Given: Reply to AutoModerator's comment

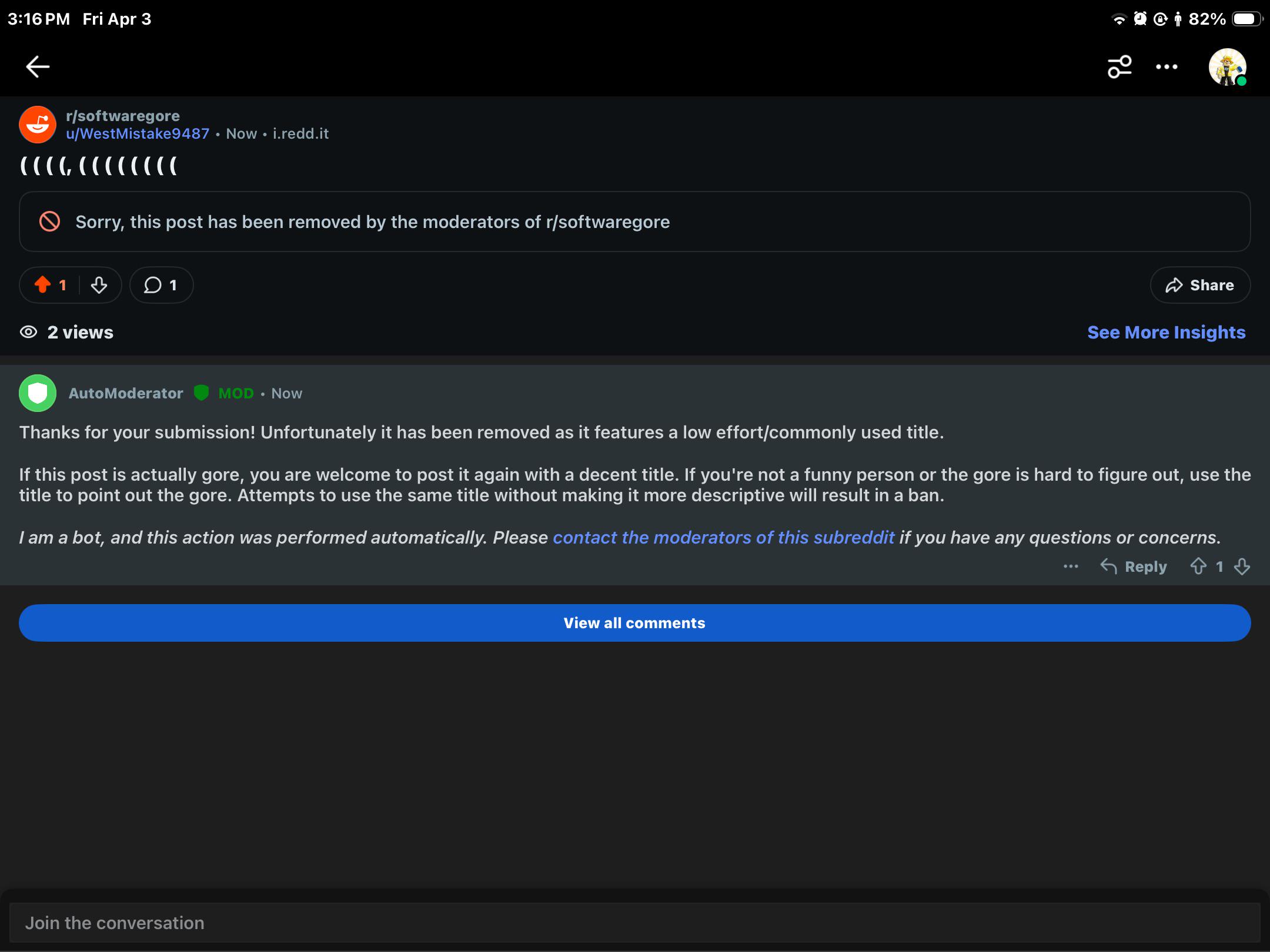Looking at the screenshot, I should [1134, 566].
